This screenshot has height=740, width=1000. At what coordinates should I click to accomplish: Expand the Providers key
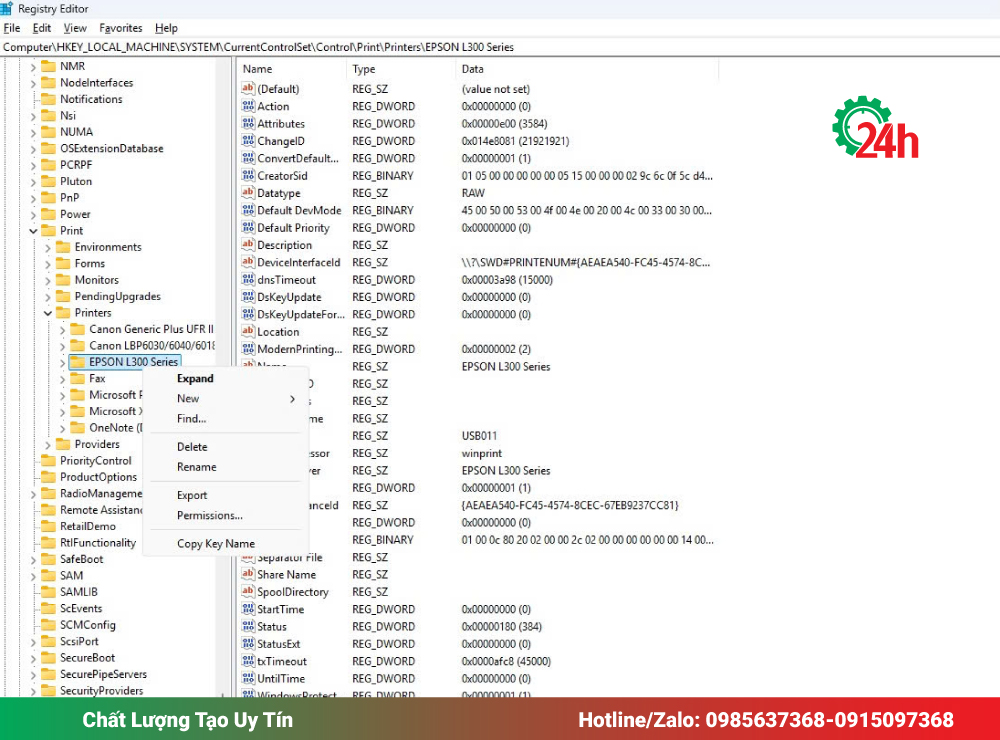click(x=48, y=445)
